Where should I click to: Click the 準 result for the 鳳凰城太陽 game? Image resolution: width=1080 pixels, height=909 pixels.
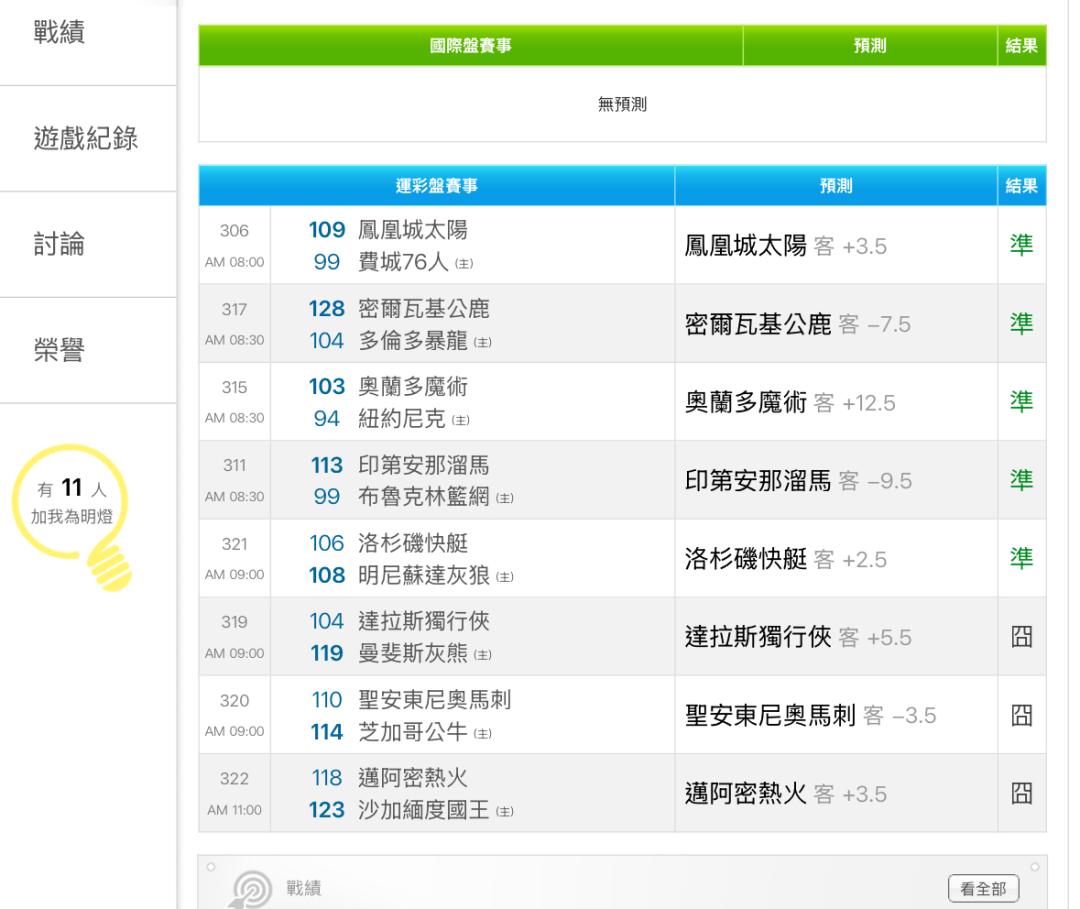[x=1021, y=245]
